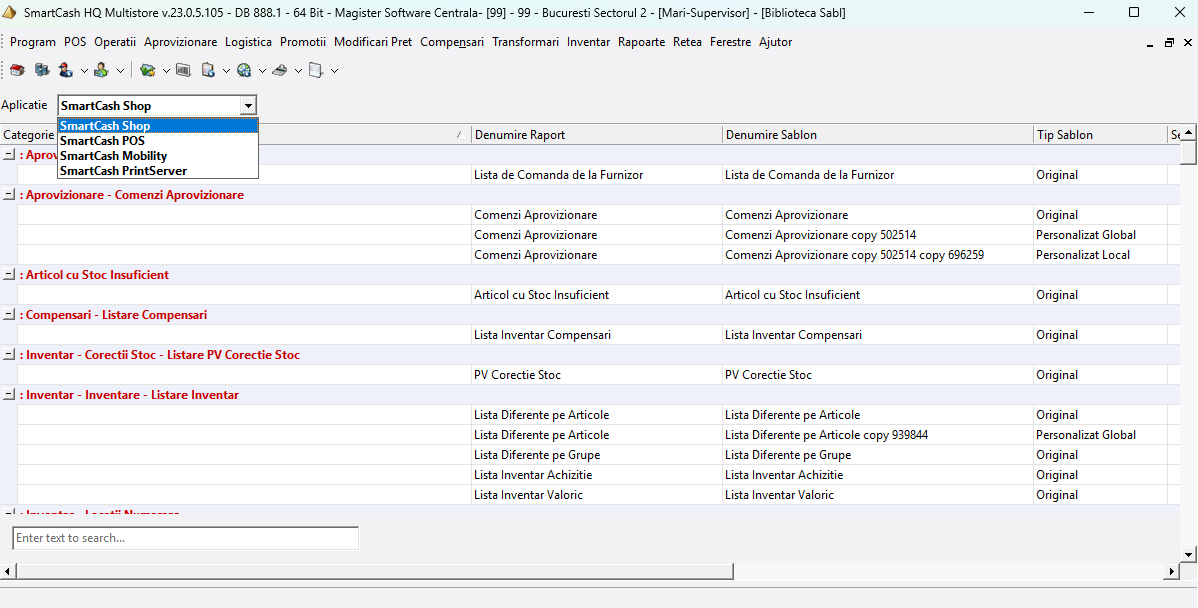Click 'Personalizat Local' type cell
This screenshot has width=1198, height=608.
tap(1100, 254)
